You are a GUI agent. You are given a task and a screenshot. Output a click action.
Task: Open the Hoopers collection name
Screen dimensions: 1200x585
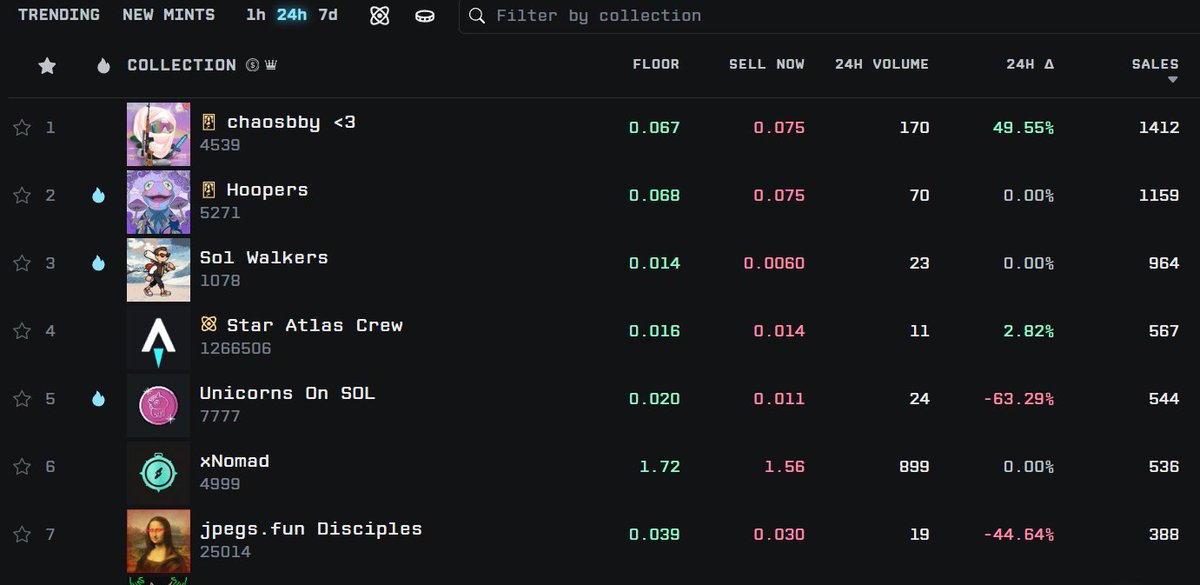[x=267, y=190]
